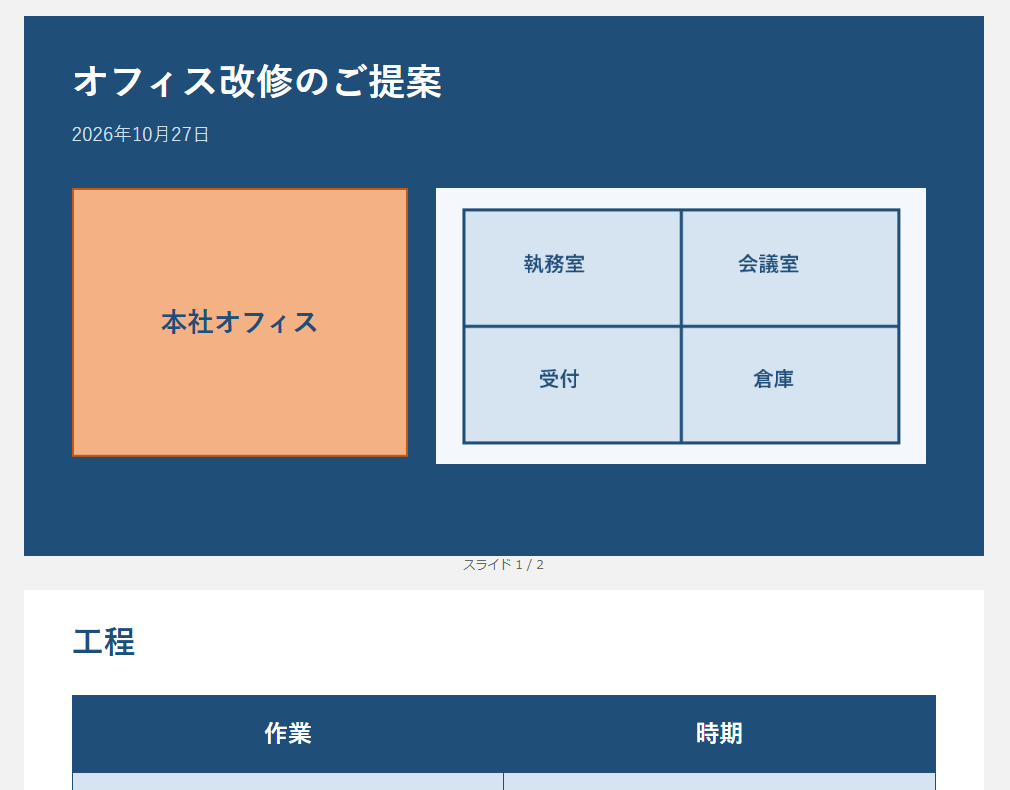Click the スライド 1 / 2 label
1010x790 pixels.
click(504, 565)
